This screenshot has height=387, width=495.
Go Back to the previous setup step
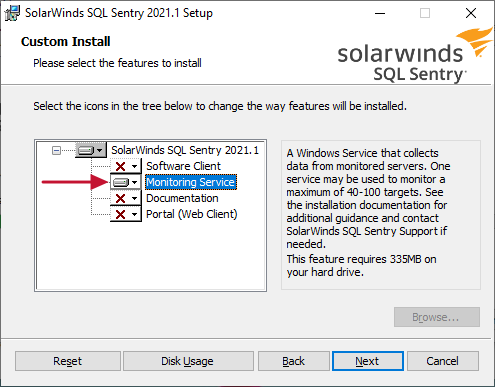(294, 361)
